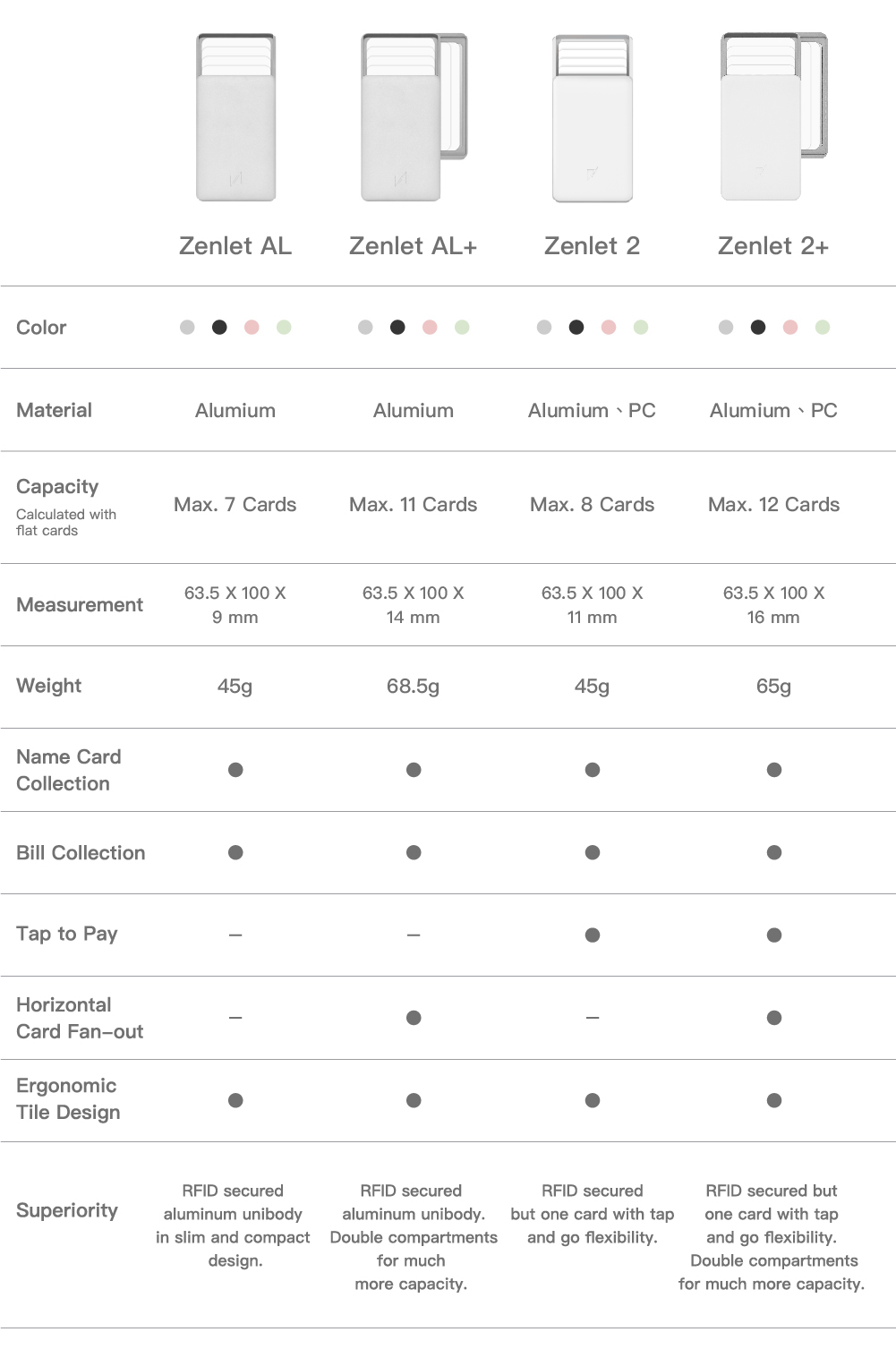Select the Zenlet 2+ wallet image
Screen dimensions: 896x1349
tap(772, 117)
